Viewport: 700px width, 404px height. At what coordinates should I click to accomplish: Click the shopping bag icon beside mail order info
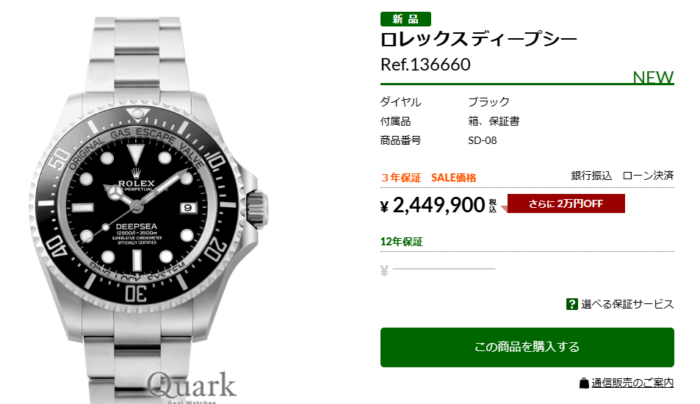coord(584,383)
